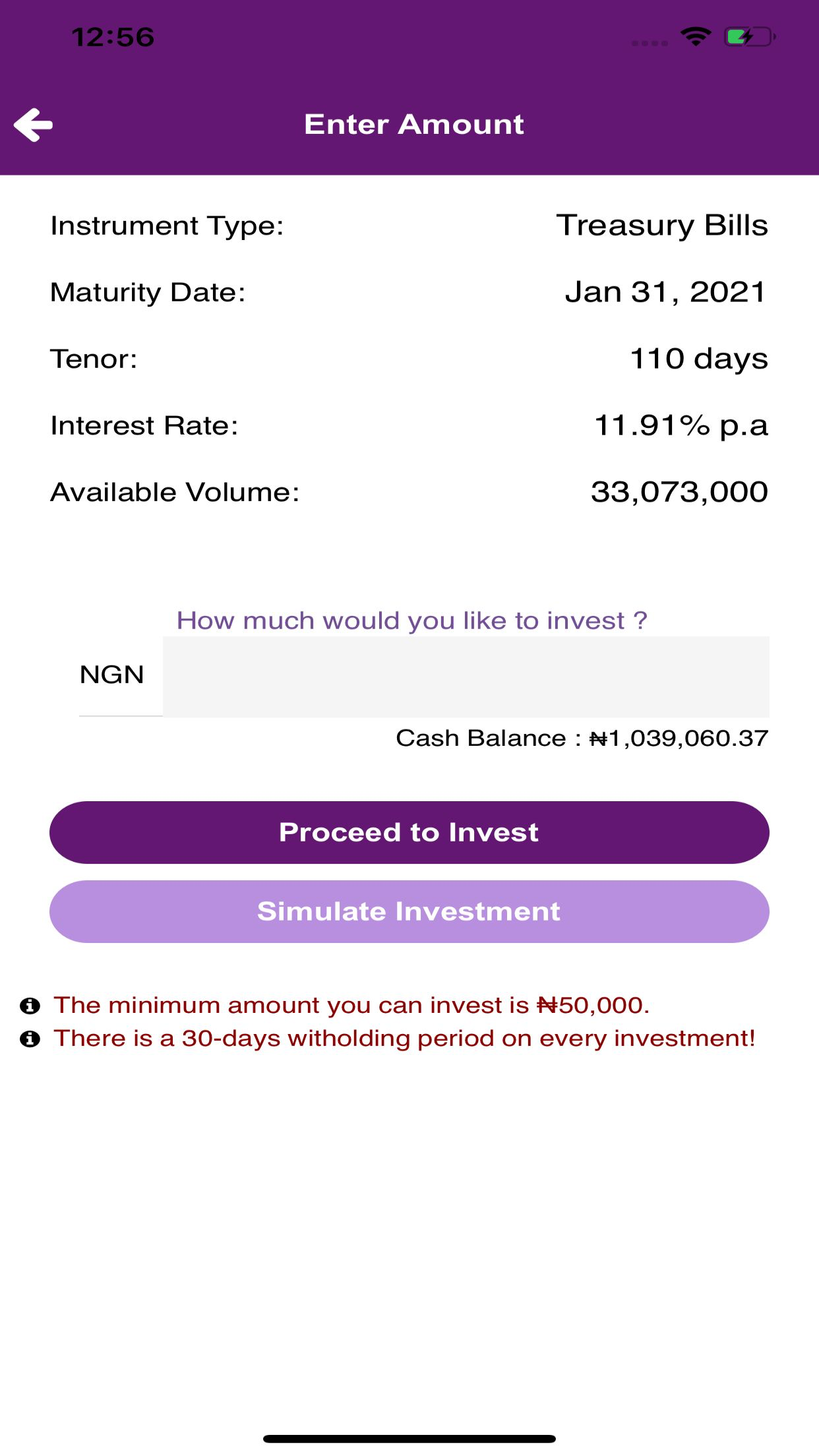Viewport: 819px width, 1456px height.
Task: Tap the back arrow icon
Action: click(34, 125)
